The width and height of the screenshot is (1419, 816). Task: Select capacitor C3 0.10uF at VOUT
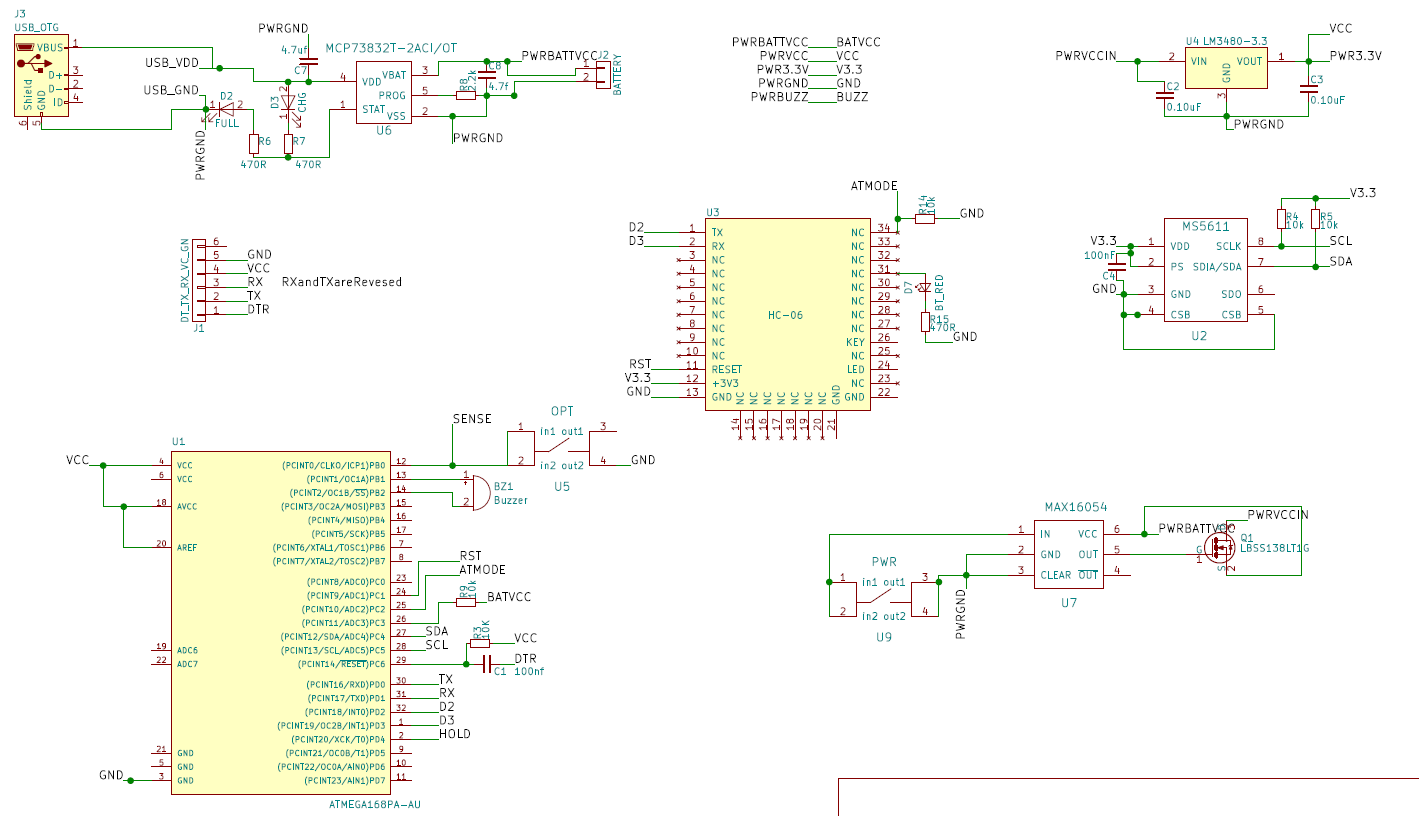point(1308,88)
